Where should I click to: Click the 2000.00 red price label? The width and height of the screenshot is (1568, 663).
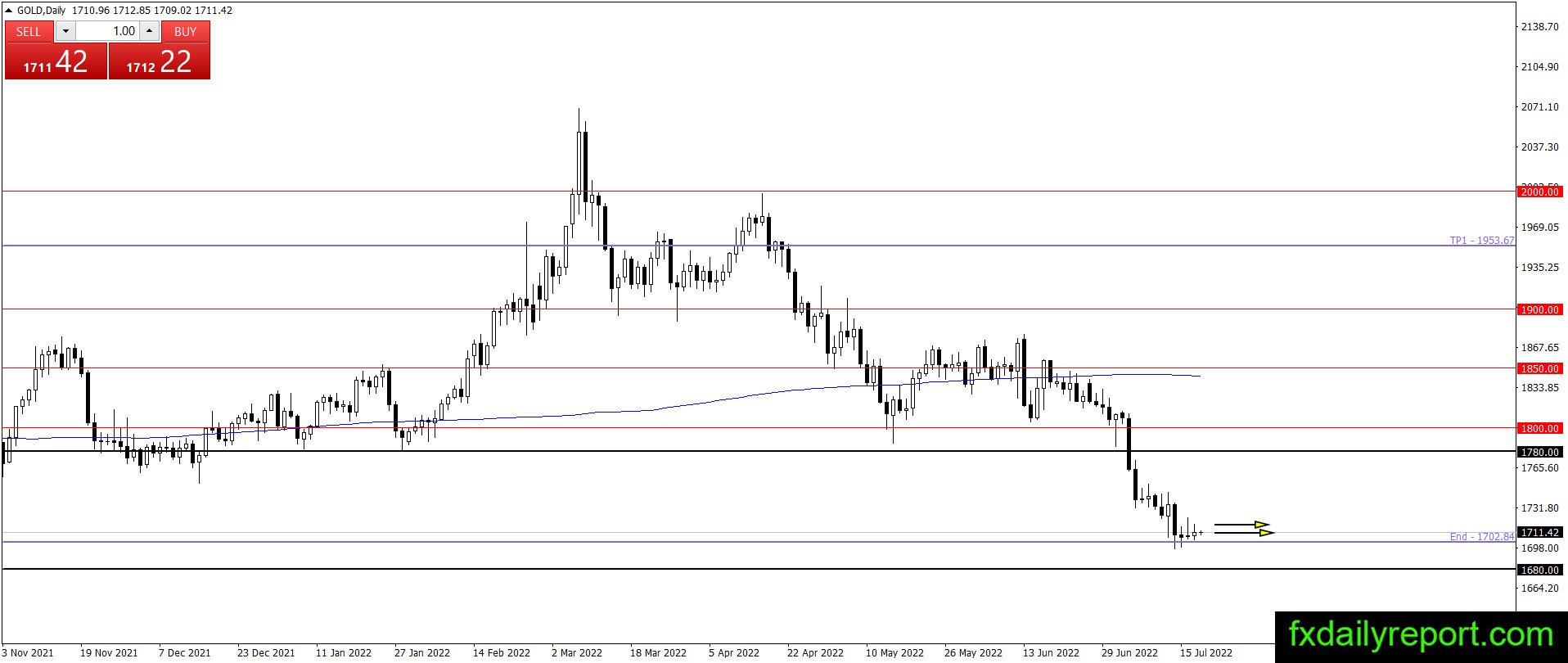pos(1539,192)
